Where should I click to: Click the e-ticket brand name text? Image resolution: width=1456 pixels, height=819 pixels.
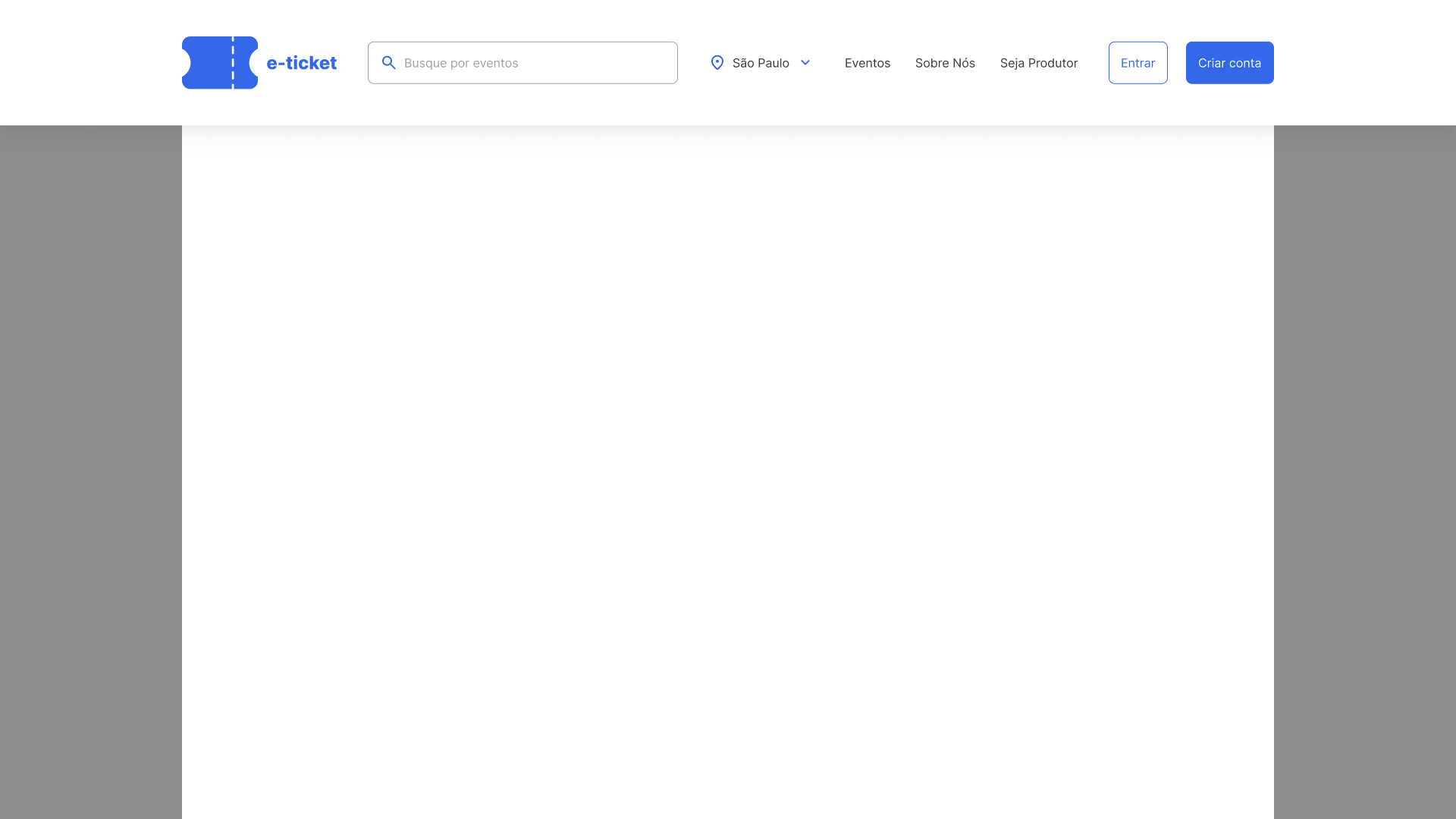pos(302,63)
